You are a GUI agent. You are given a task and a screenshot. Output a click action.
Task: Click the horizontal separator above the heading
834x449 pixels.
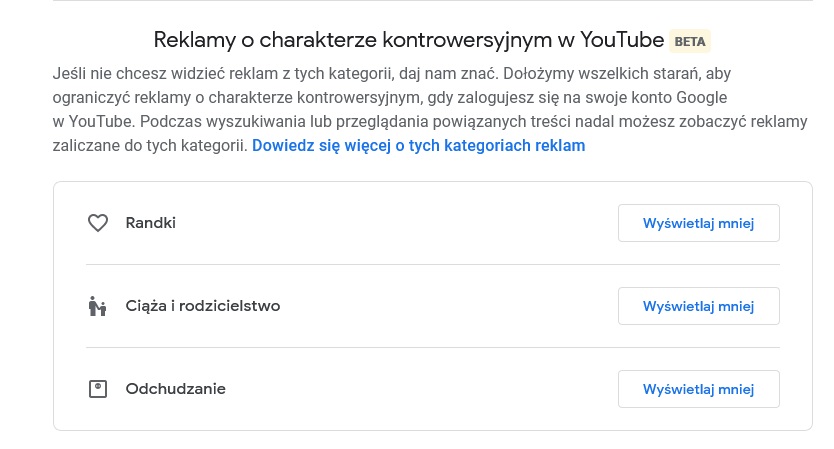click(432, 2)
